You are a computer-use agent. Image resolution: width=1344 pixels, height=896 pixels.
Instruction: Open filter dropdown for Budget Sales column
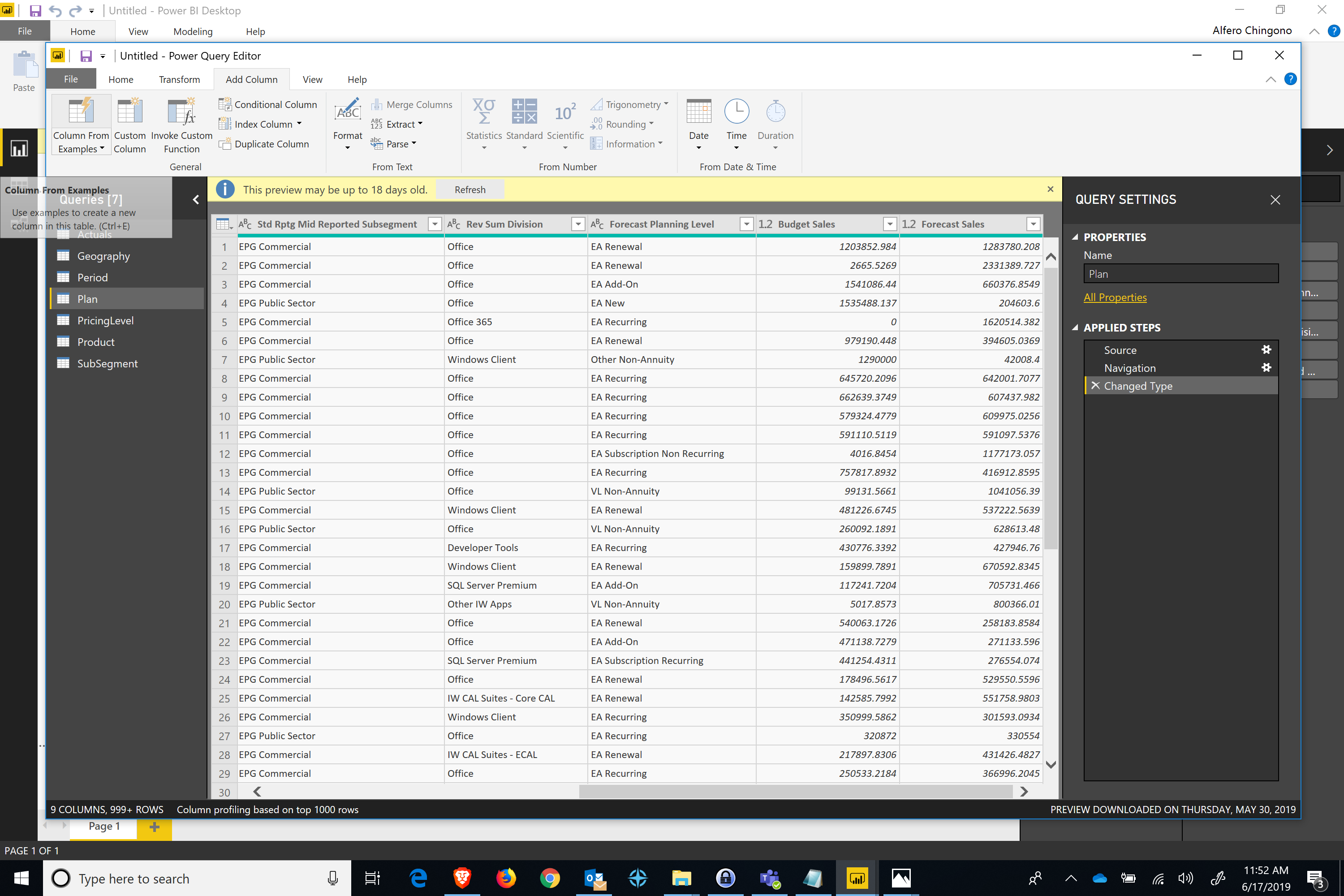(890, 224)
